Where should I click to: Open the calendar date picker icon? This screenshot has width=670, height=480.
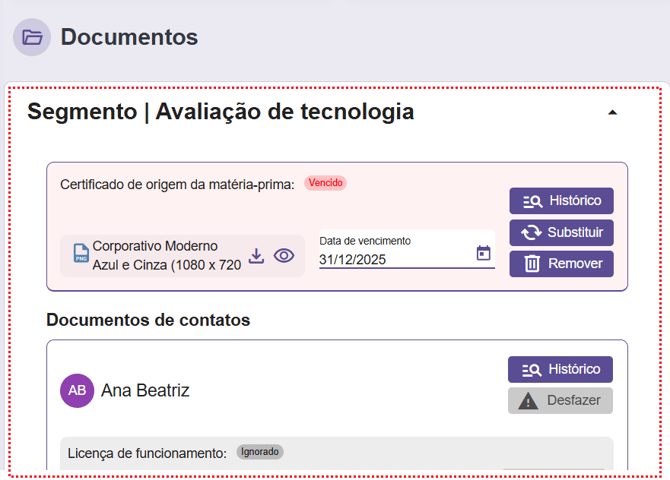483,253
